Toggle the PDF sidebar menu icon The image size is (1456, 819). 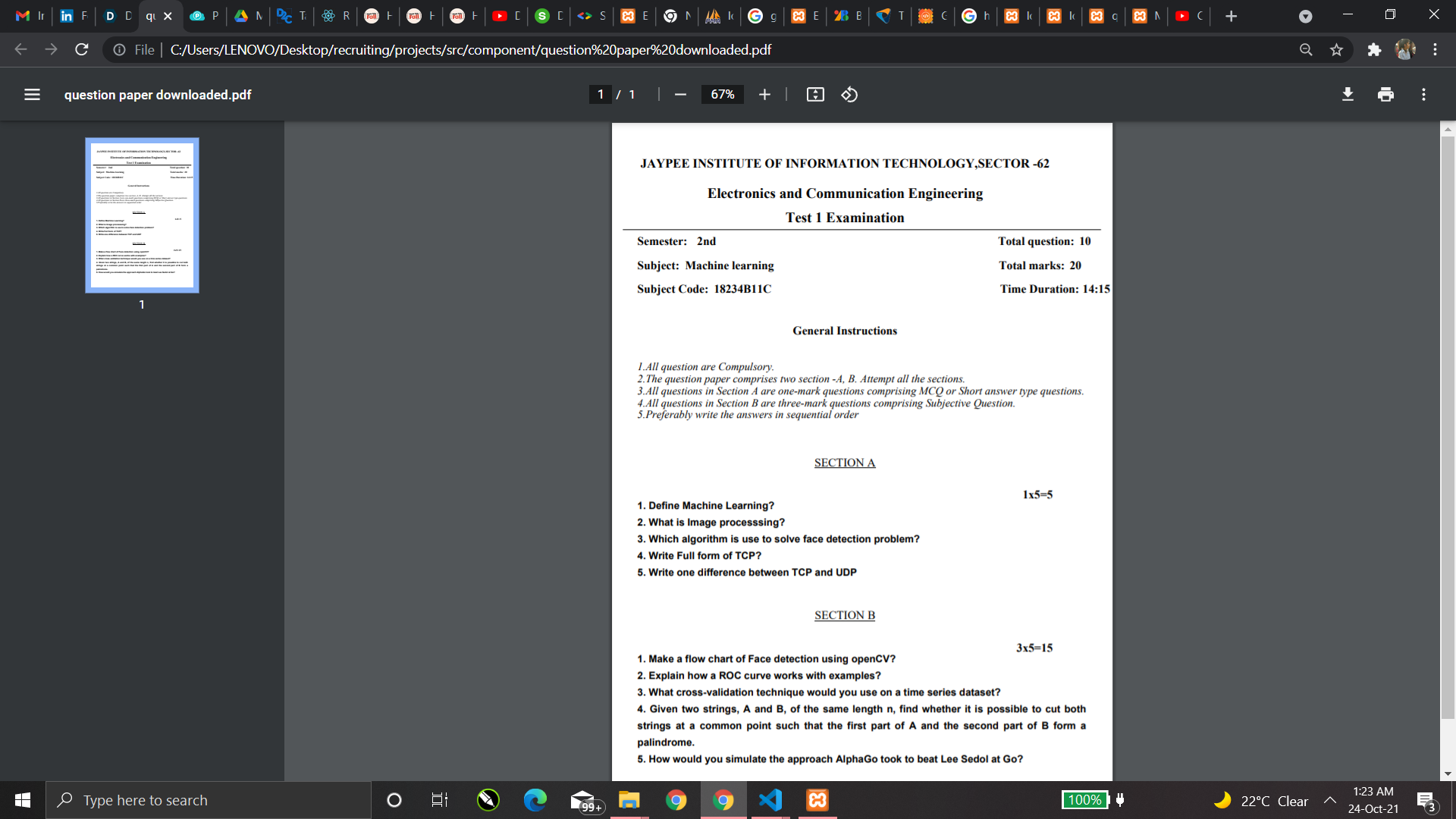32,95
